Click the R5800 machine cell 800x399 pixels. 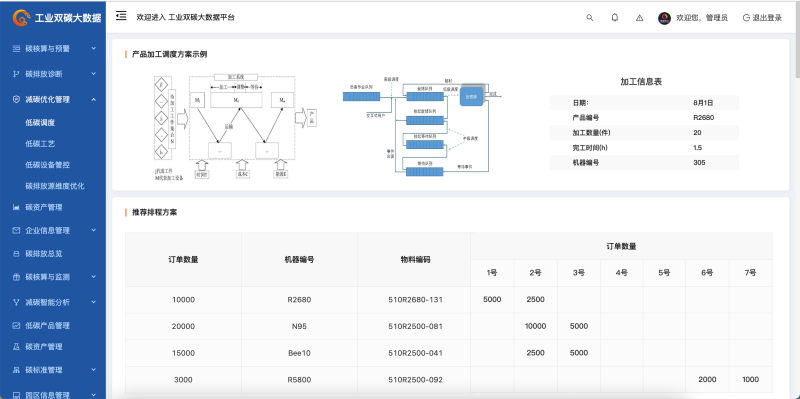299,380
